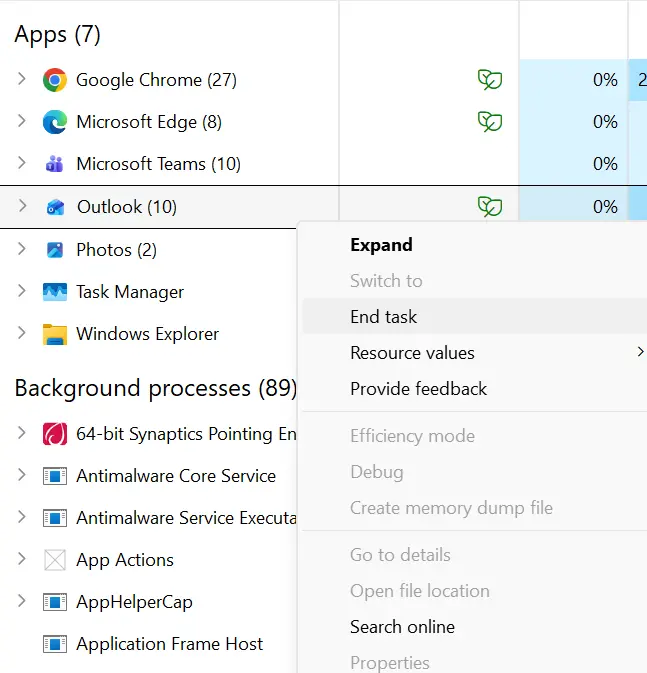Open the Resource values submenu
Viewport: 647px width, 673px height.
pyautogui.click(x=412, y=353)
